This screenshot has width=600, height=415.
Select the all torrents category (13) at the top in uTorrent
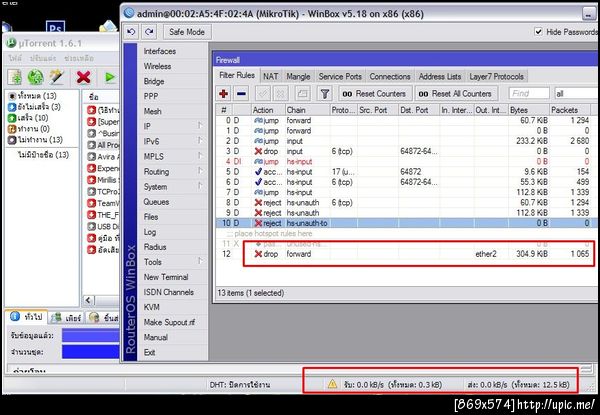(32, 96)
